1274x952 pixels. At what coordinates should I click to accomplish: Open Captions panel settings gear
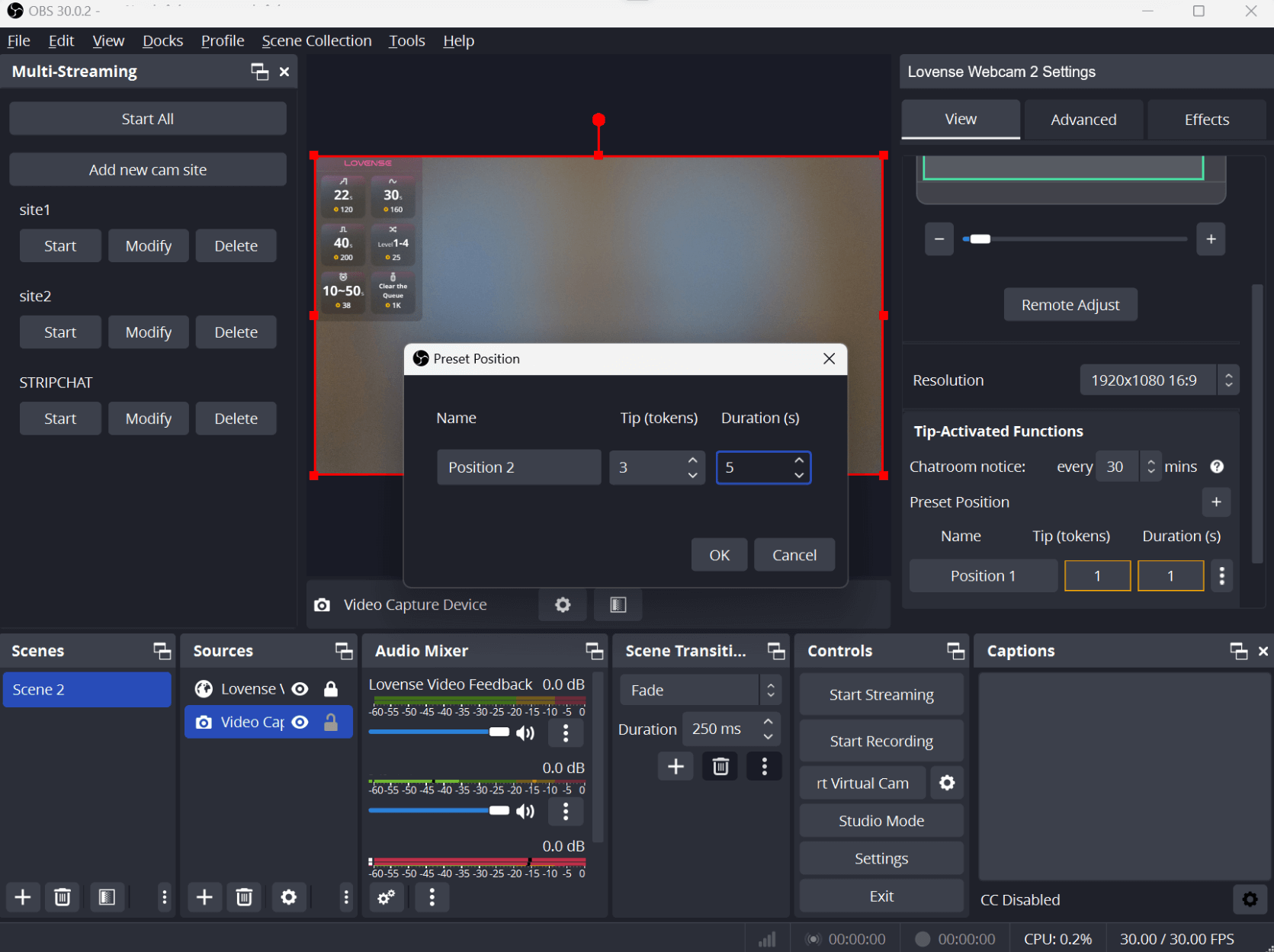tap(1249, 899)
